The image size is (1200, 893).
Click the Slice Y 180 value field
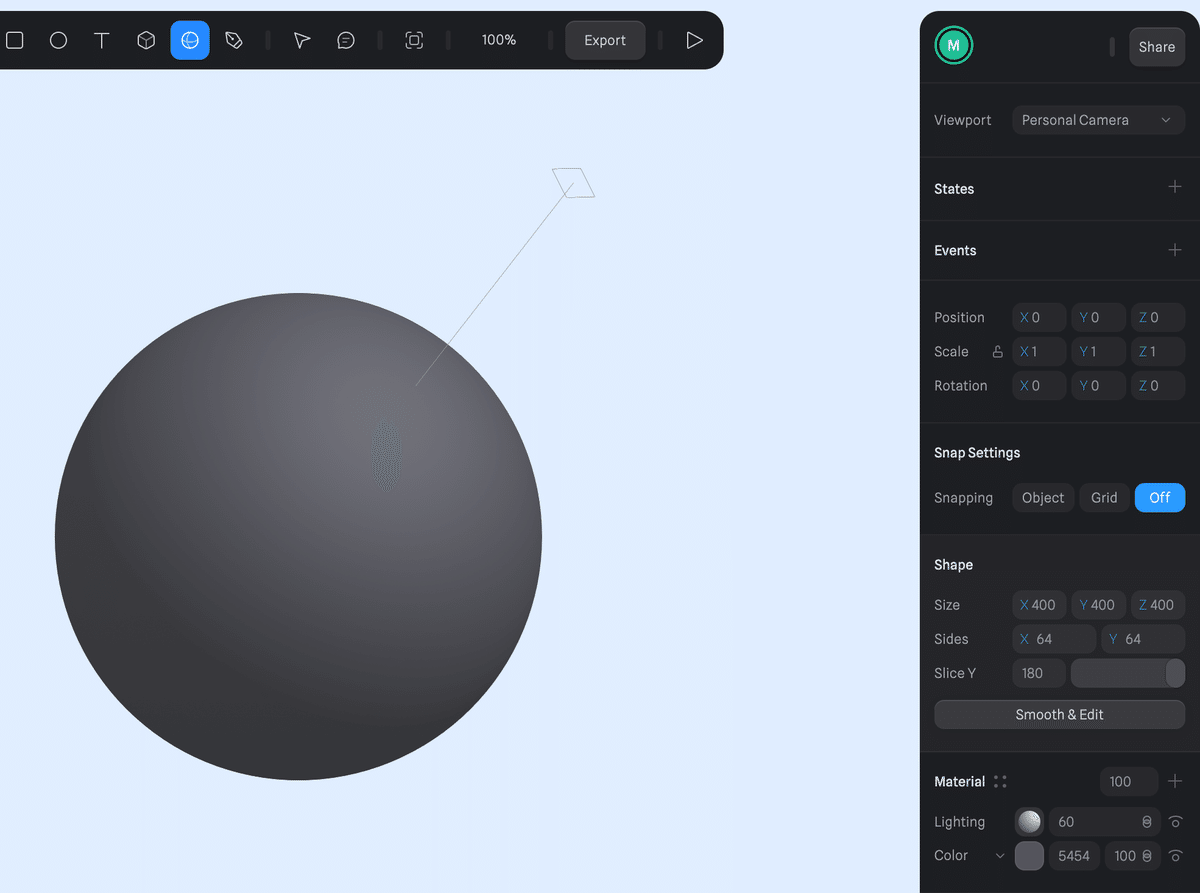[1039, 673]
